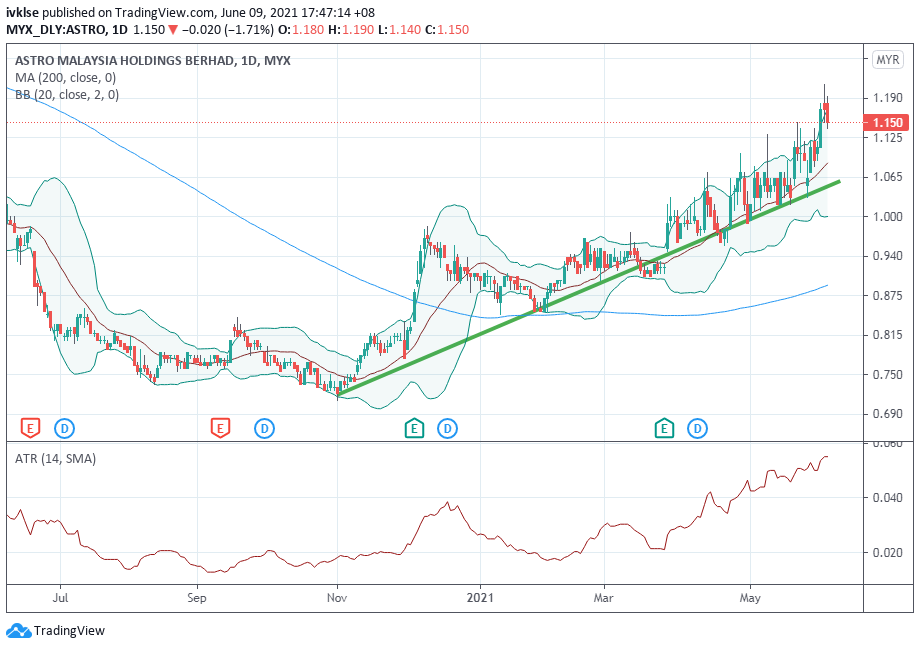The width and height of the screenshot is (920, 649).
Task: Click the BB (20, close, 2, 0) indicator legend
Action: coord(67,94)
